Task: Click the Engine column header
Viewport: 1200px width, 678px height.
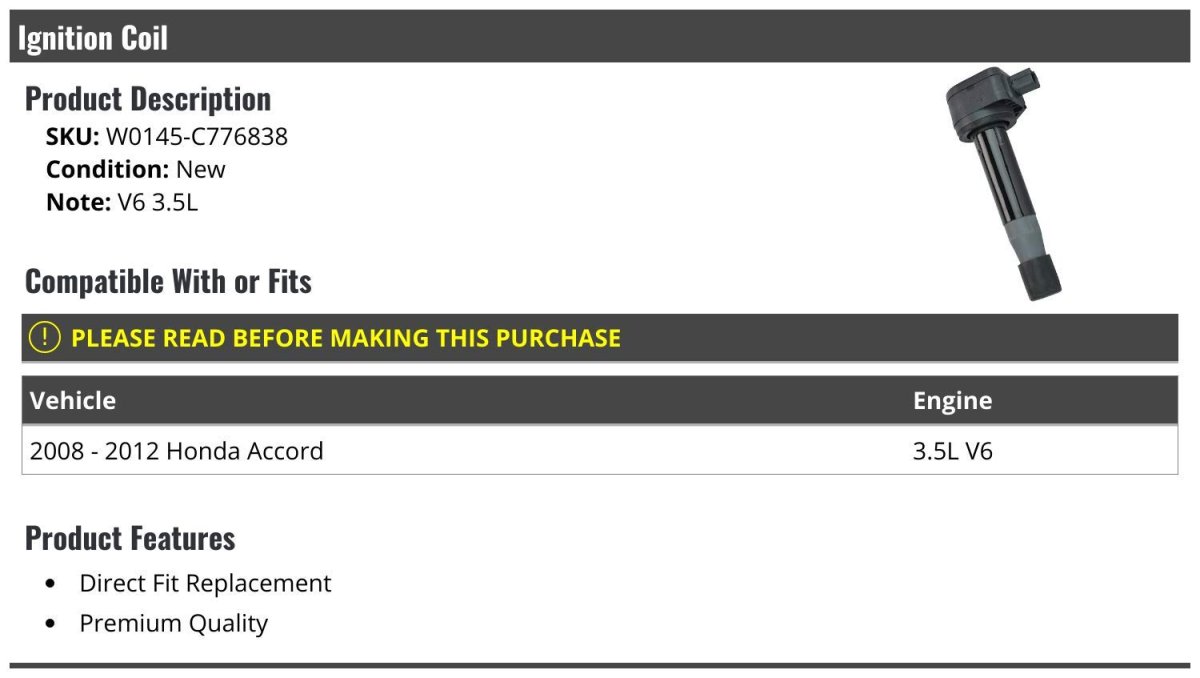Action: click(952, 401)
